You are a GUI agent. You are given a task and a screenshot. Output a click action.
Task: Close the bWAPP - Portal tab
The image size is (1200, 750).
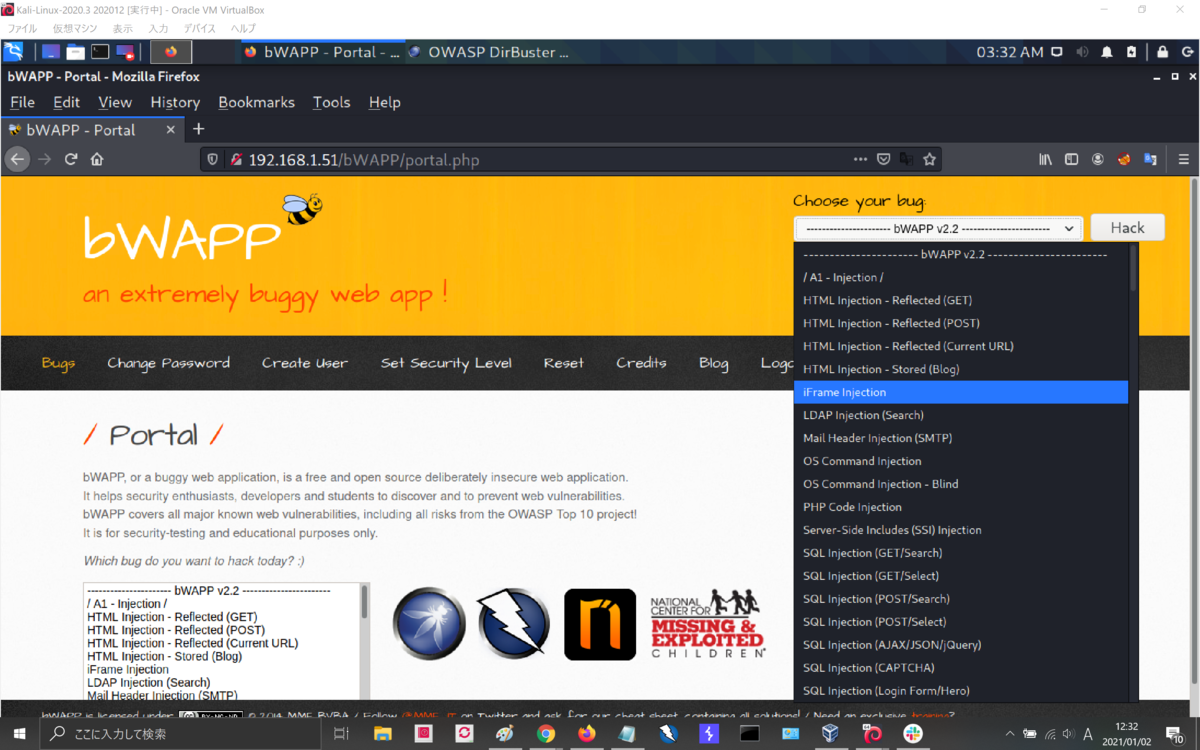coord(170,130)
